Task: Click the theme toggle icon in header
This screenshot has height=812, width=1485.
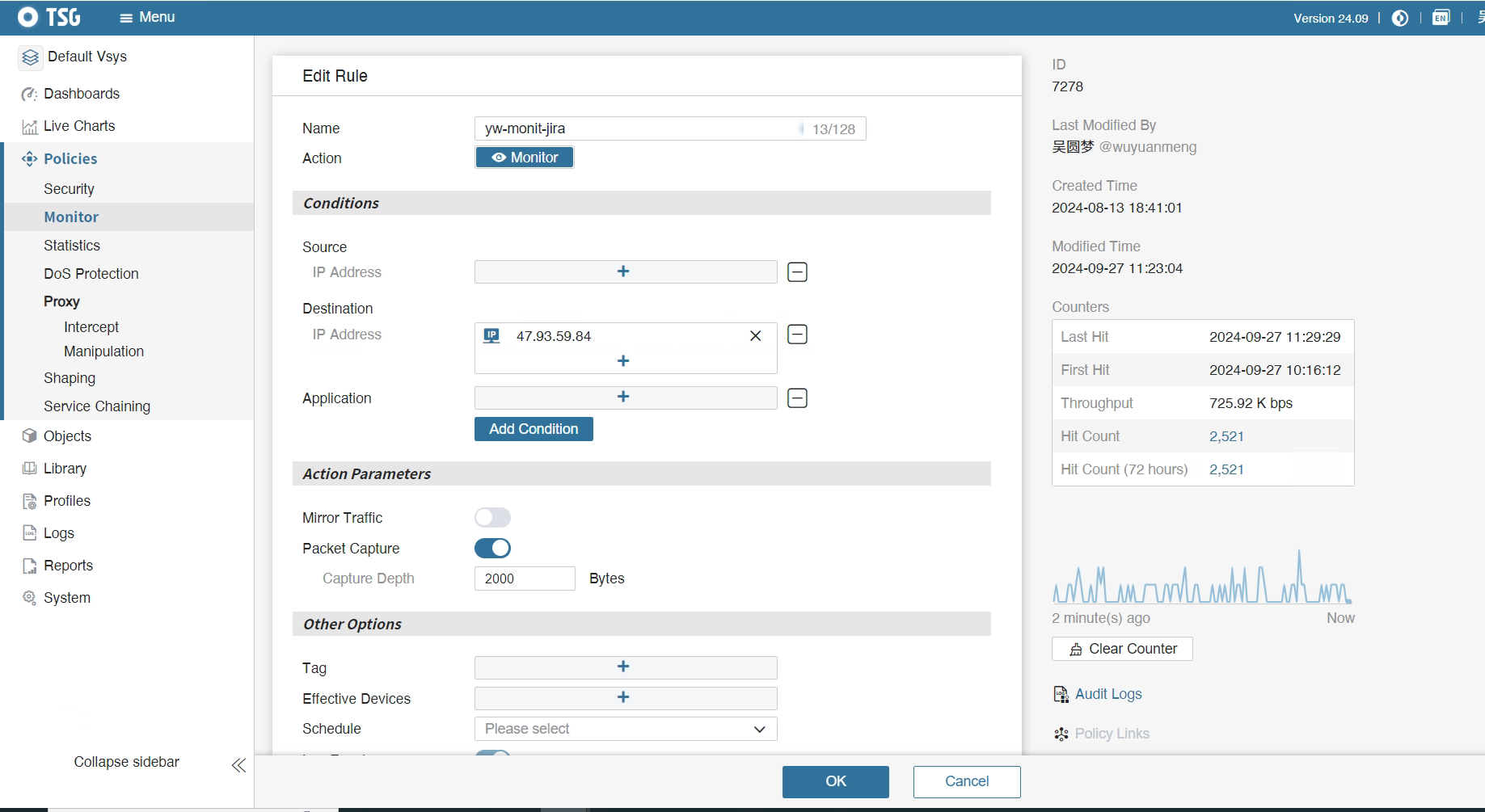Action: tap(1400, 18)
